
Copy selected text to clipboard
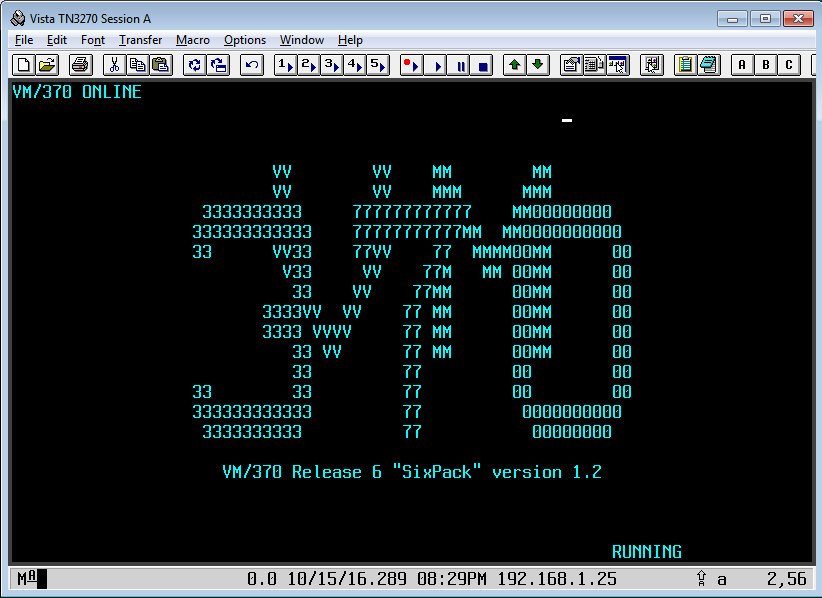137,64
